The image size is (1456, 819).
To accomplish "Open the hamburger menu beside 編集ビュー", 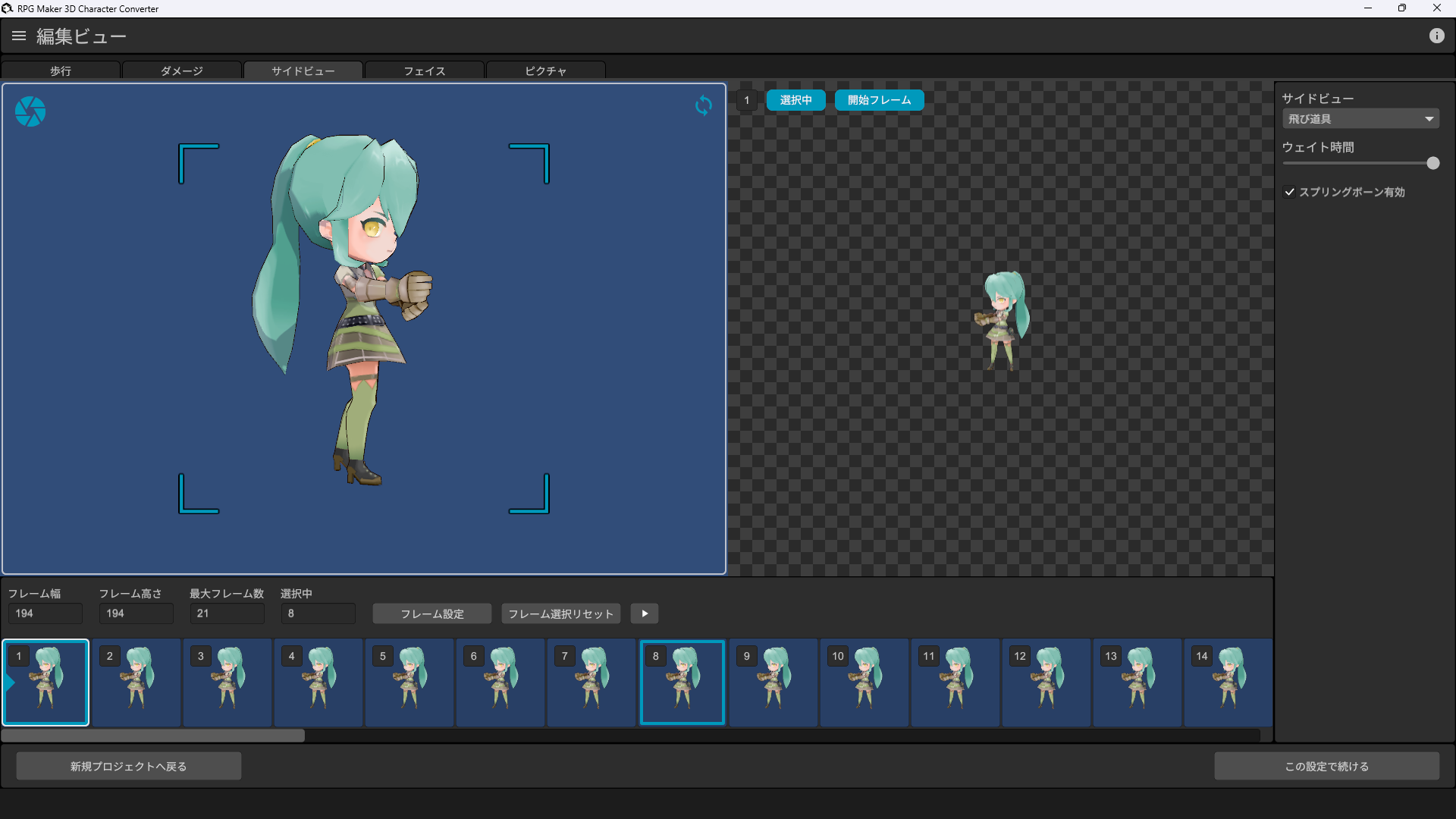I will [x=18, y=35].
